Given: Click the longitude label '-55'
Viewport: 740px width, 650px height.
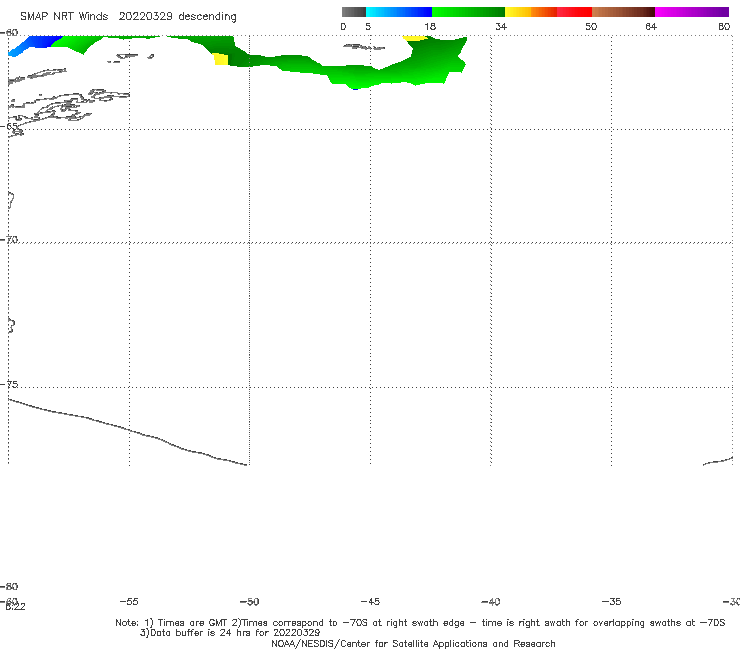Looking at the screenshot, I should click(129, 601).
